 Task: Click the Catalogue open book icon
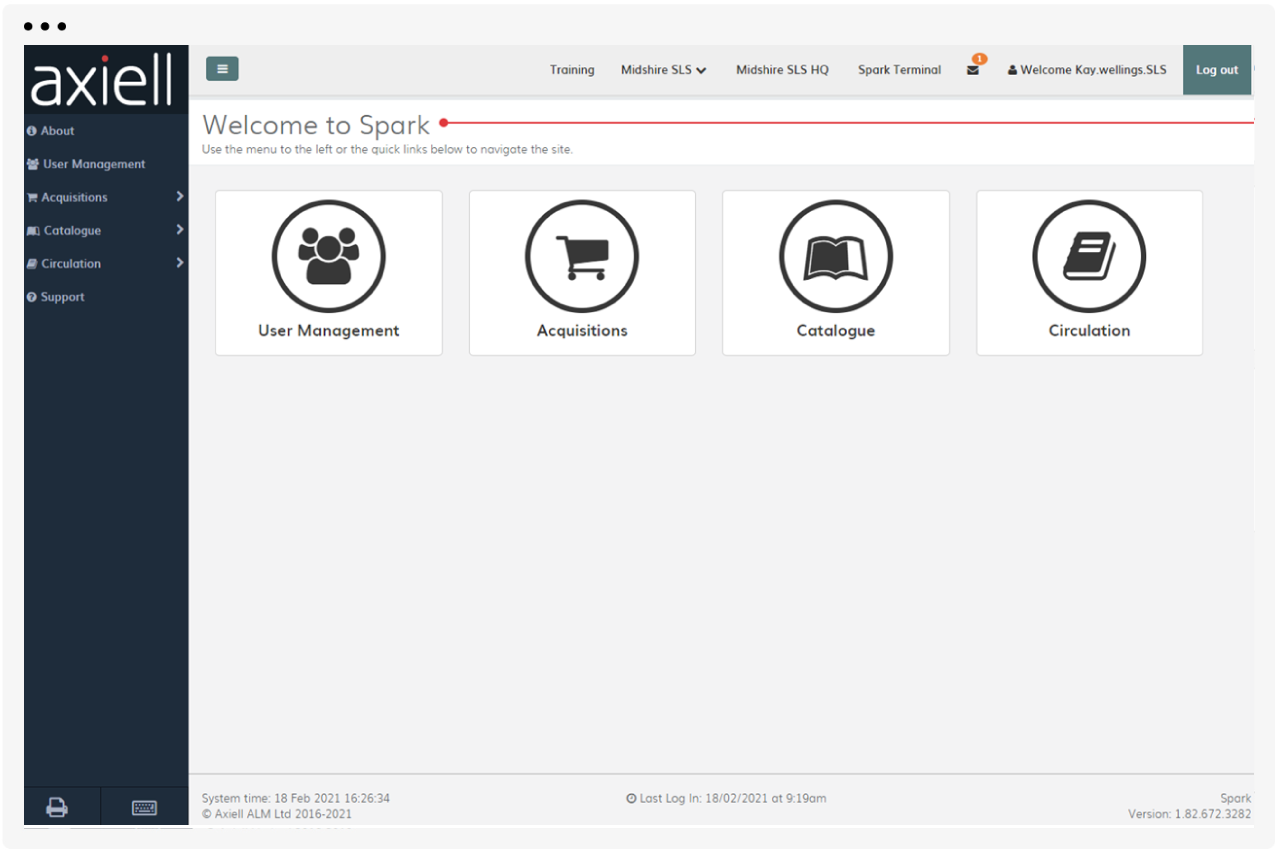[835, 257]
